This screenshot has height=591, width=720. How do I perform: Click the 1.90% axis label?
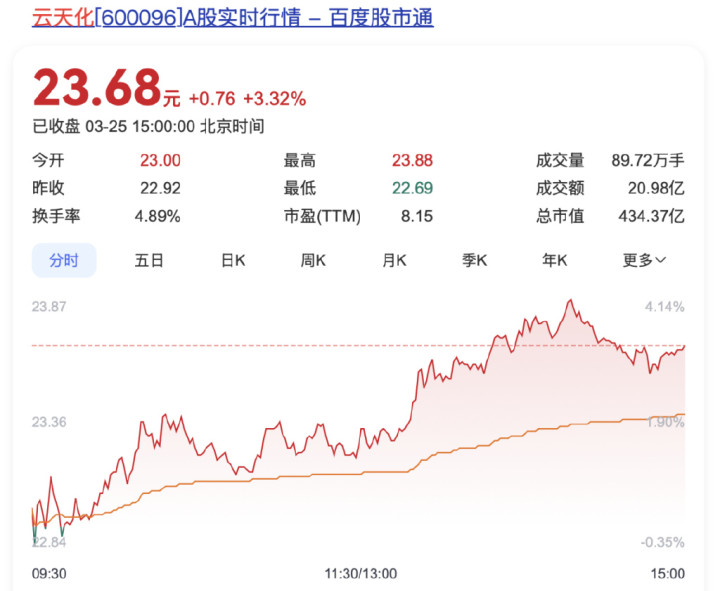[665, 422]
